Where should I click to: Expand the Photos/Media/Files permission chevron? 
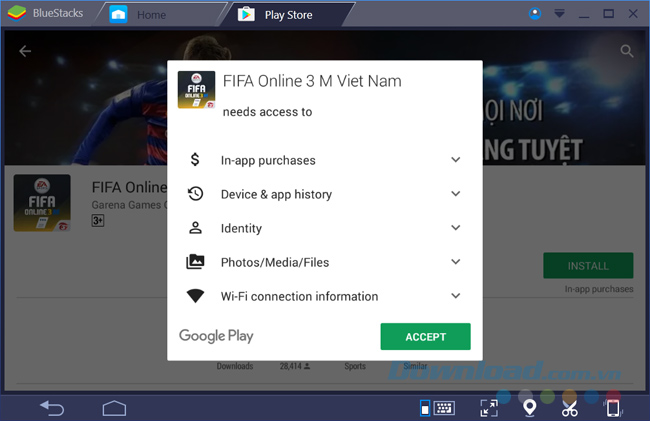point(456,262)
